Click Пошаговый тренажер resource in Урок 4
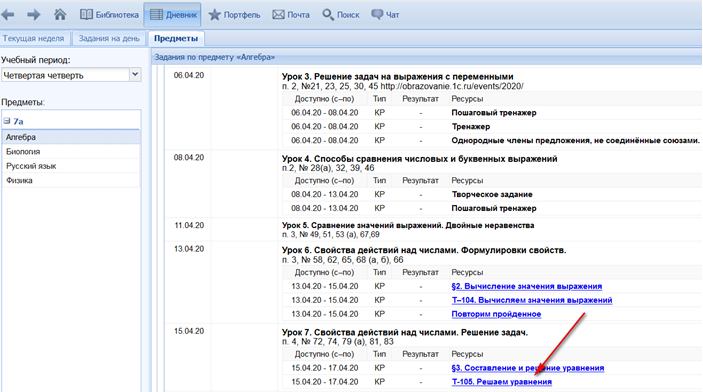703x392 pixels. point(494,208)
